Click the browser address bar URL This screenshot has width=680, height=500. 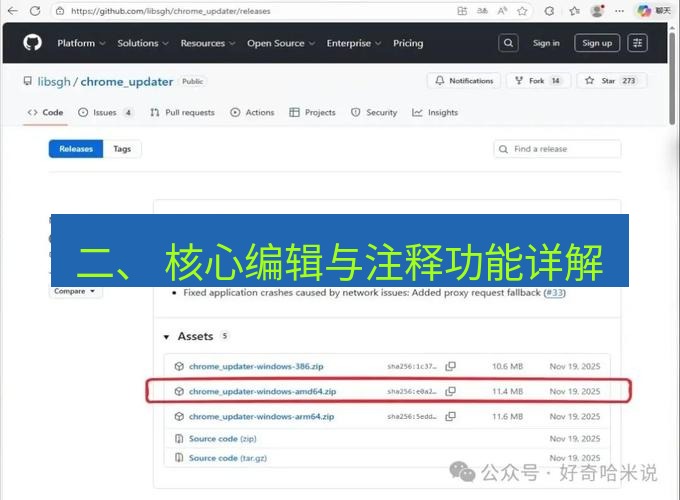[171, 11]
